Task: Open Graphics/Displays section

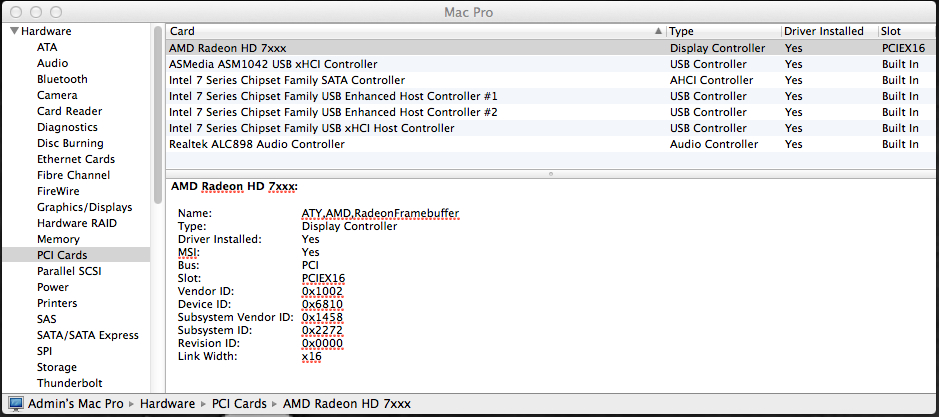Action: (x=84, y=207)
